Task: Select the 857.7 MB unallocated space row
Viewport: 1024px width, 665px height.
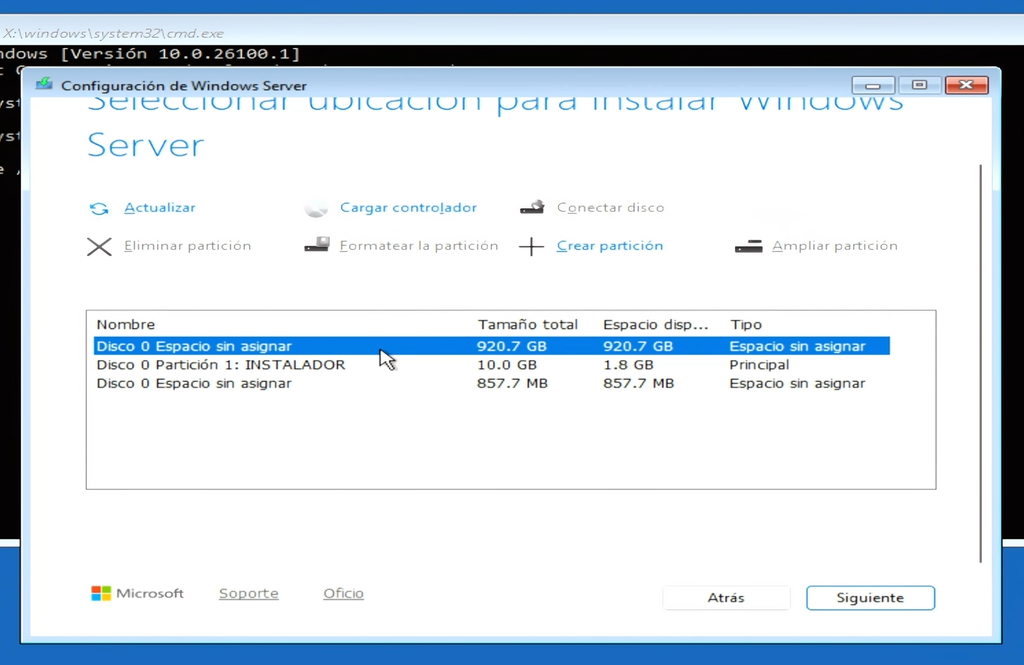Action: pos(492,383)
